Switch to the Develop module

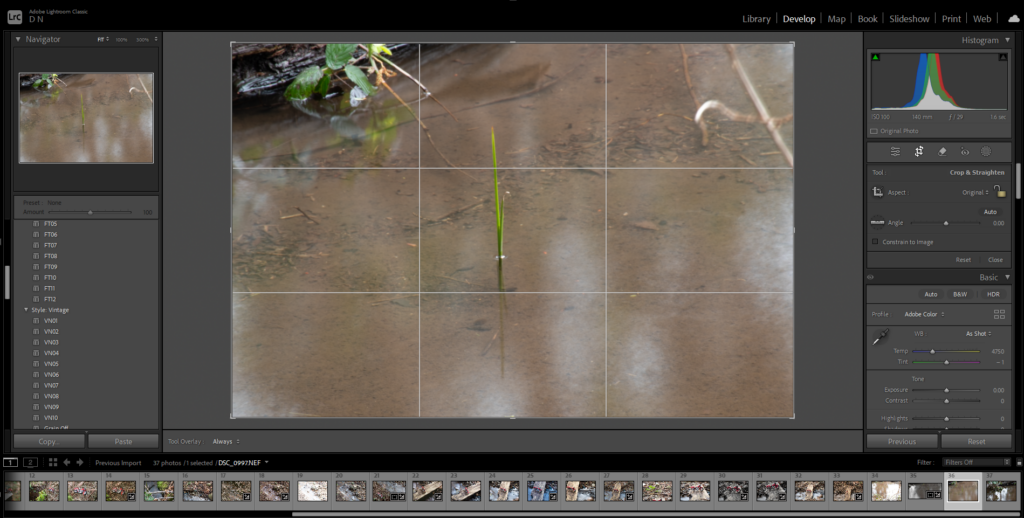pos(799,19)
